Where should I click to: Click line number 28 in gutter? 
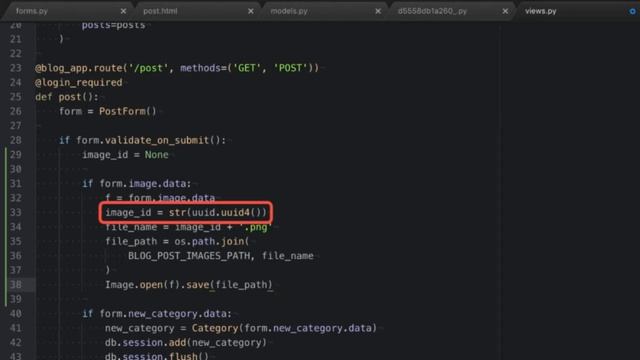(16, 140)
